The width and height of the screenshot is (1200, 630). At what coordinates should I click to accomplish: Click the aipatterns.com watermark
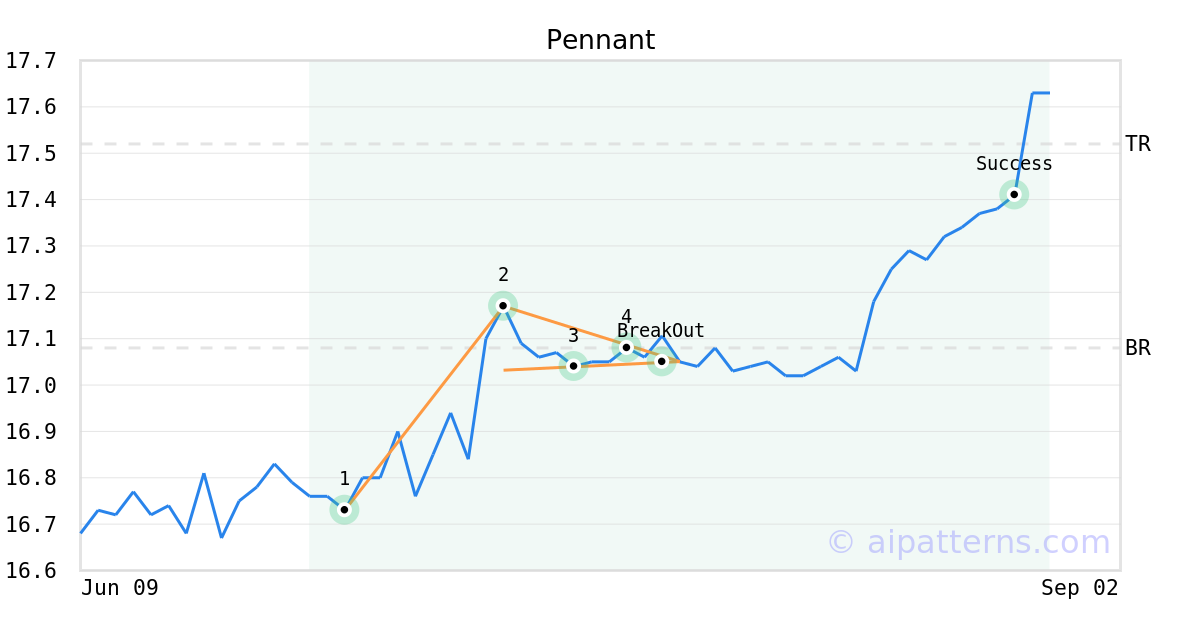tap(968, 542)
